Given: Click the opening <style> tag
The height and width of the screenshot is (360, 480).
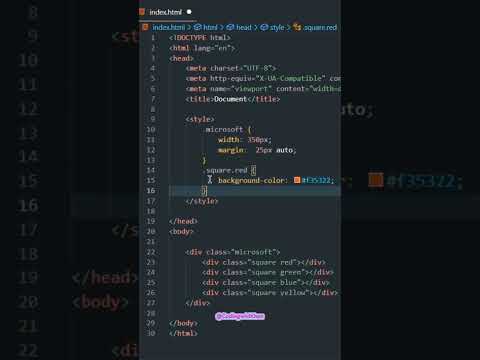Looking at the screenshot, I should pos(200,119).
